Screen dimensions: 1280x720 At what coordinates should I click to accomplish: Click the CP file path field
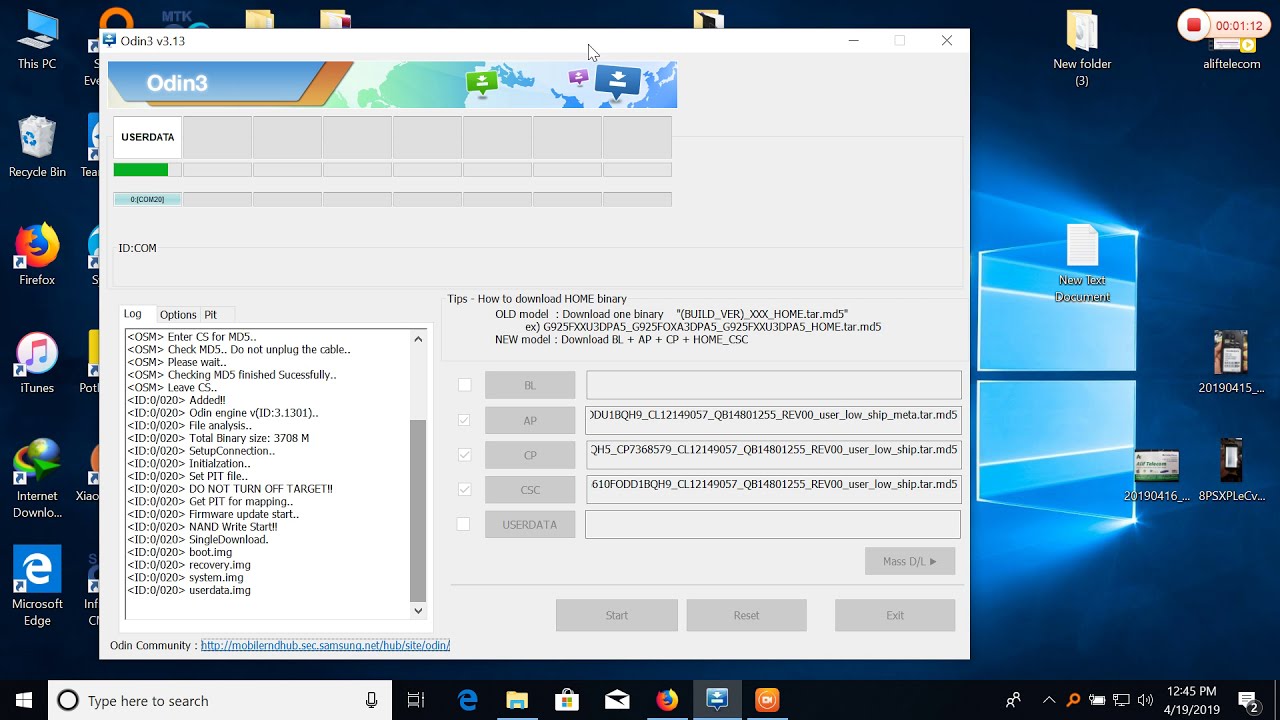pyautogui.click(x=774, y=455)
